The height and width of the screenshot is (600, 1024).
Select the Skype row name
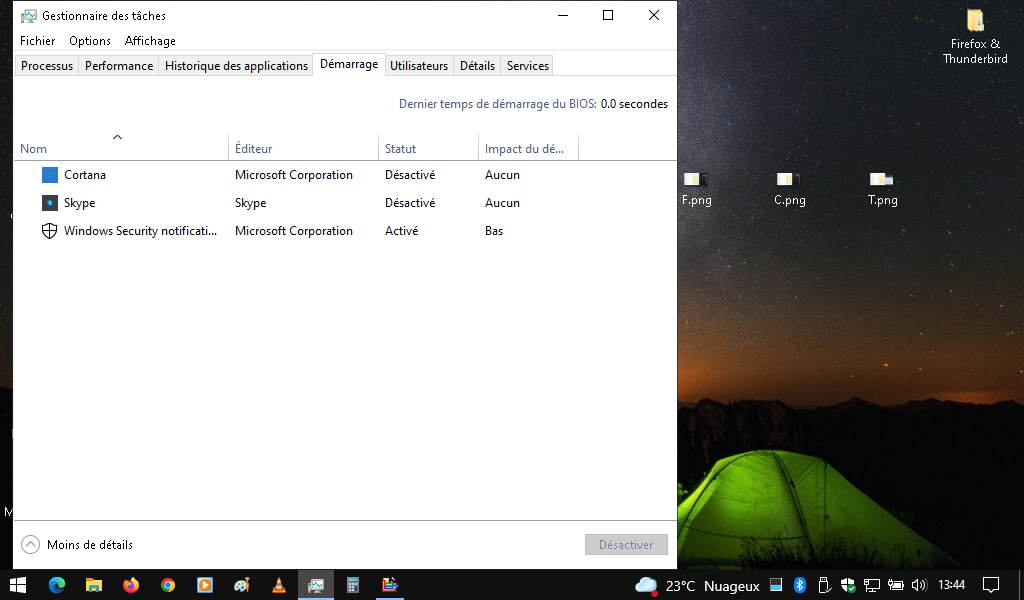click(80, 203)
